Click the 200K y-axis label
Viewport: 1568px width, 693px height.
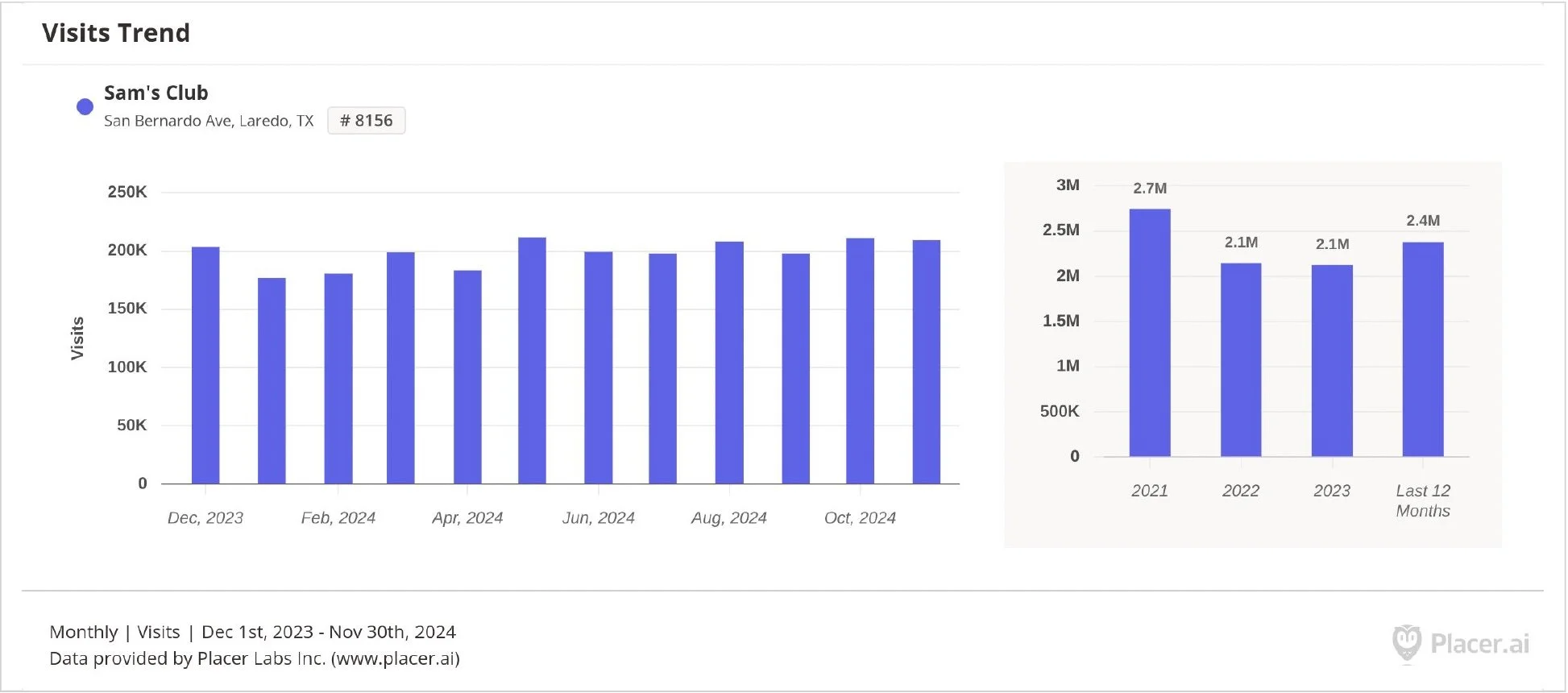point(127,250)
